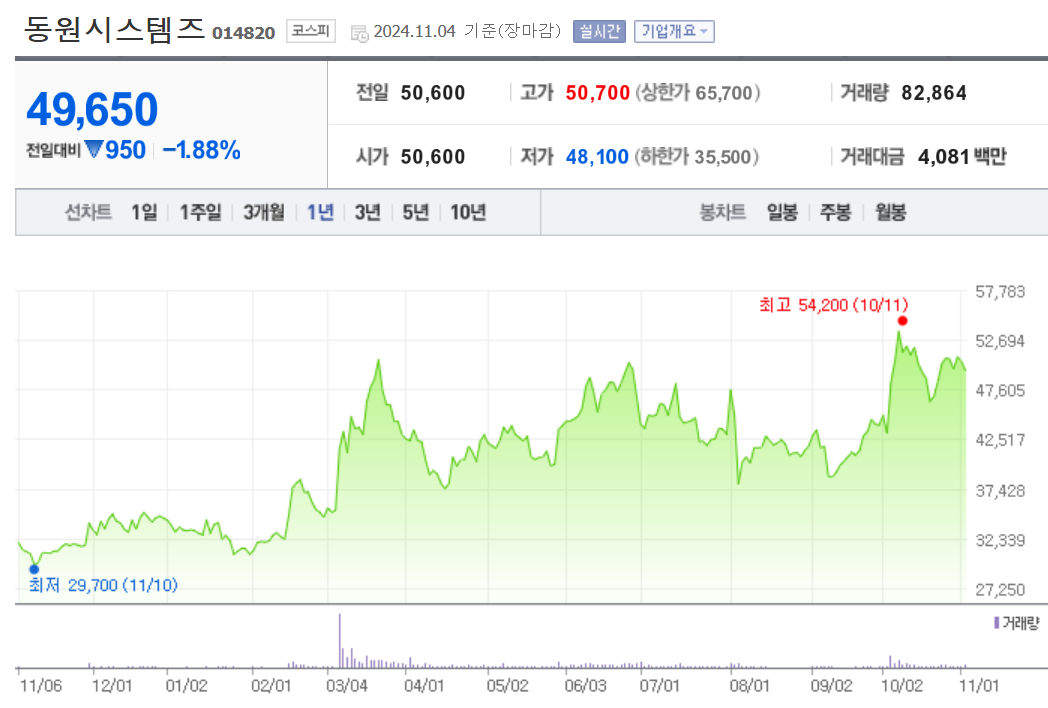Click the 42,517 y-axis label
Image resolution: width=1048 pixels, height=708 pixels.
pyautogui.click(x=1000, y=440)
